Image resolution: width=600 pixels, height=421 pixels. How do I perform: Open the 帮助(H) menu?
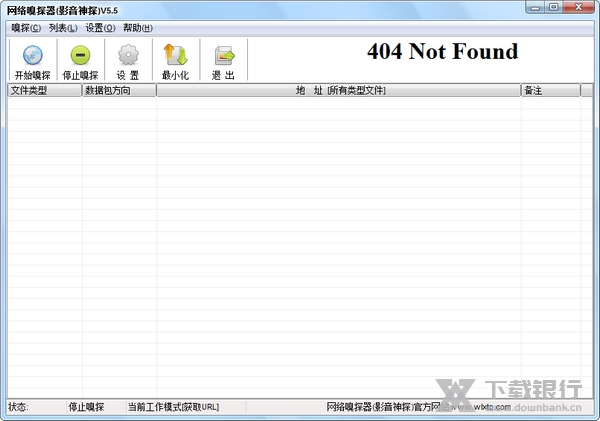[x=137, y=28]
